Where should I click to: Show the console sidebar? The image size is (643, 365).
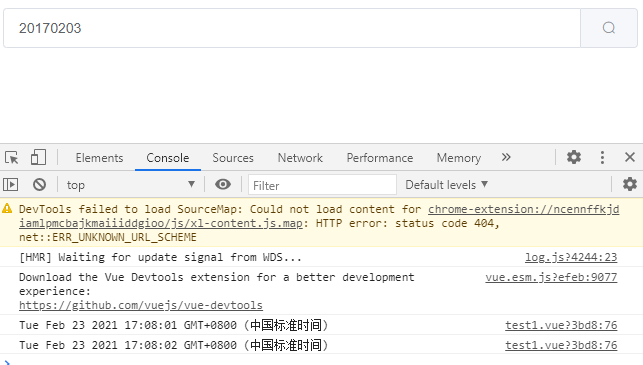click(11, 185)
